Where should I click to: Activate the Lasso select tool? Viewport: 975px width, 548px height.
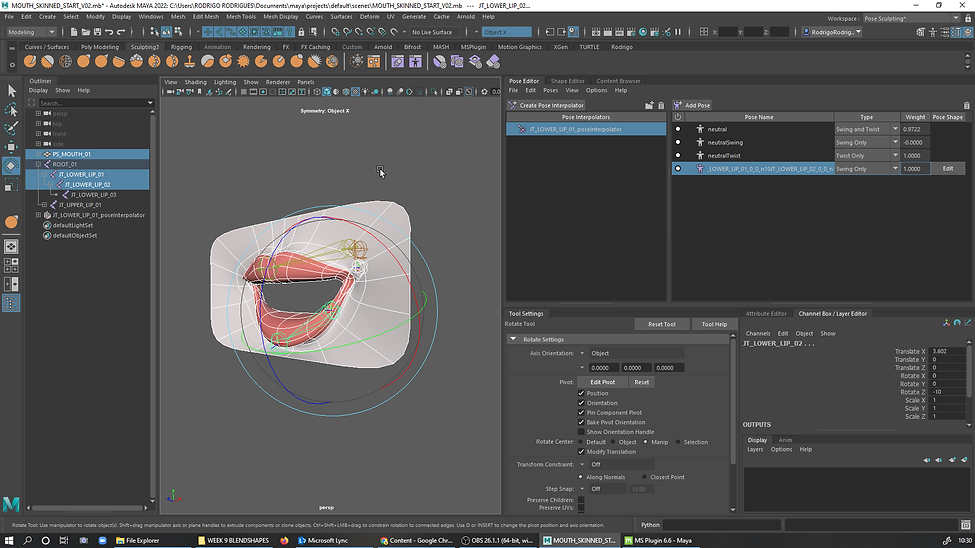click(11, 109)
